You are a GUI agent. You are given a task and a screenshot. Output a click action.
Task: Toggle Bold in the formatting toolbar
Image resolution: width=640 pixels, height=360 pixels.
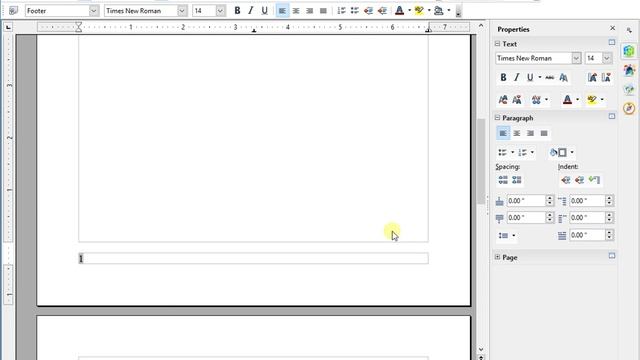click(237, 11)
